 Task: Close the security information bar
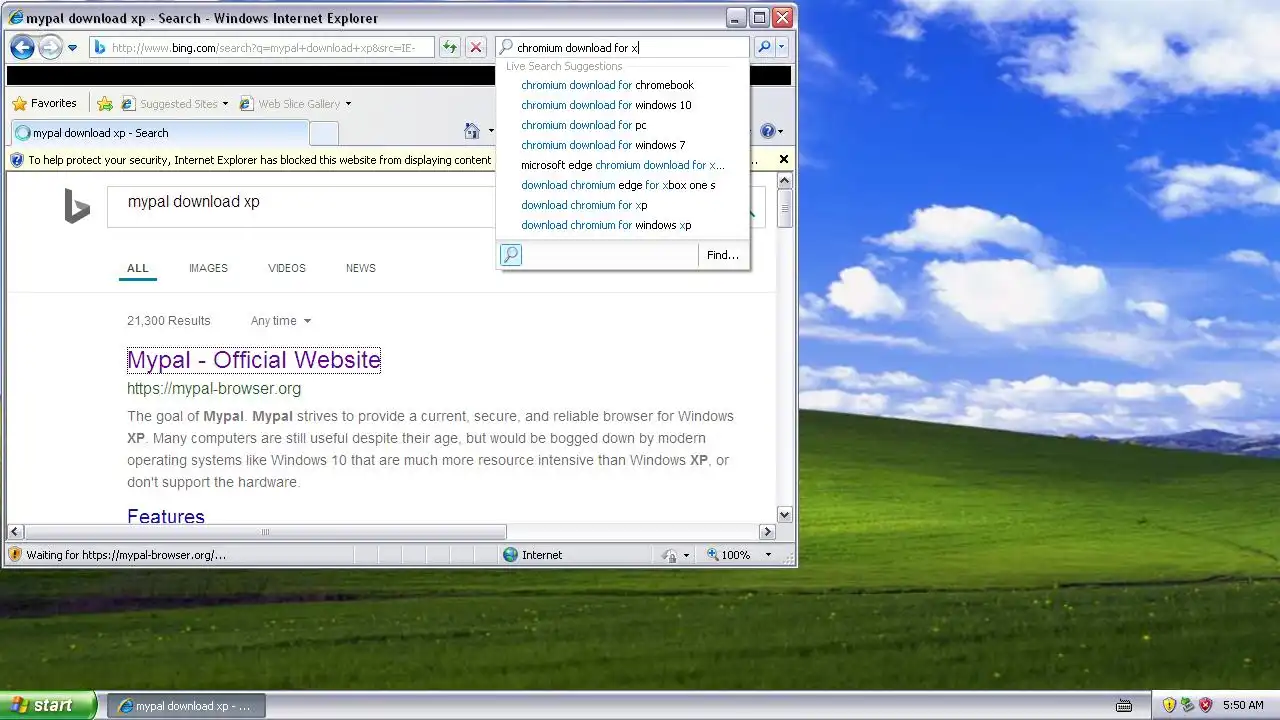pos(784,159)
